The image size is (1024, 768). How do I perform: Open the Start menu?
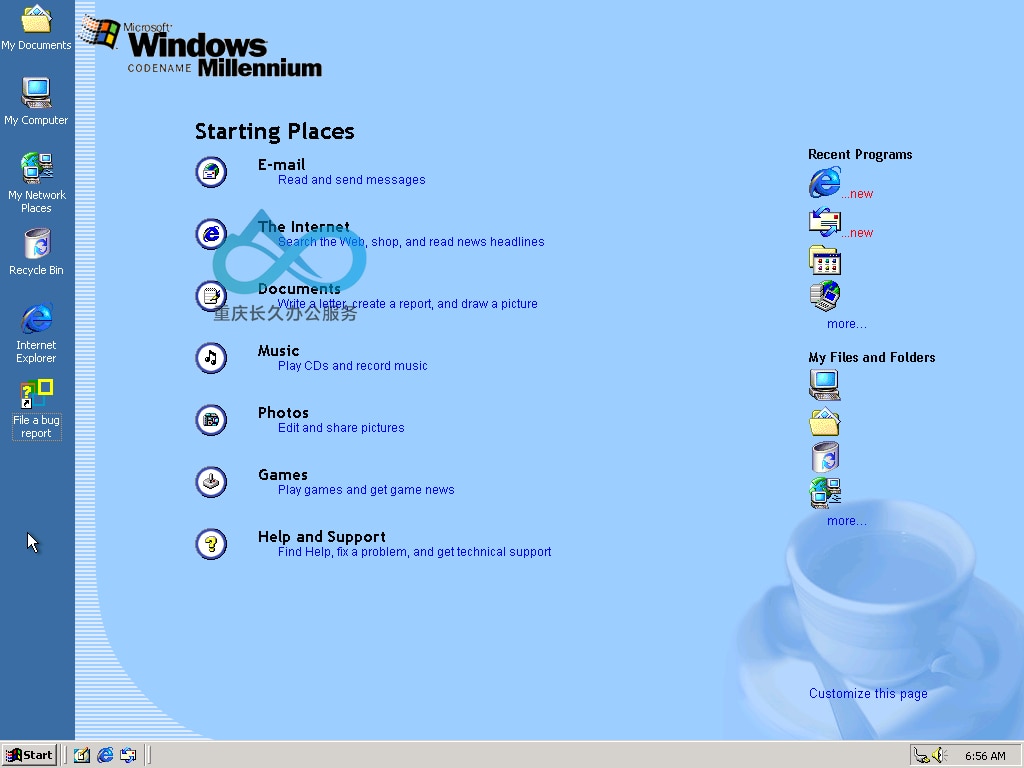point(29,756)
